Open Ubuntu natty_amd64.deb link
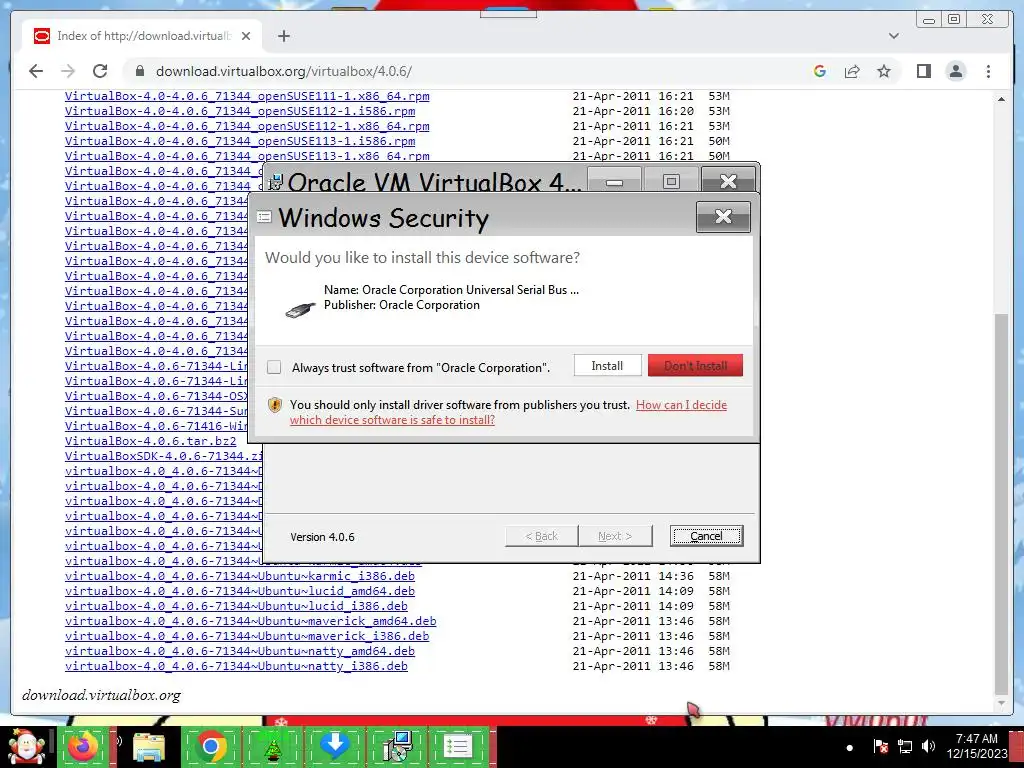The width and height of the screenshot is (1024, 768). (240, 651)
